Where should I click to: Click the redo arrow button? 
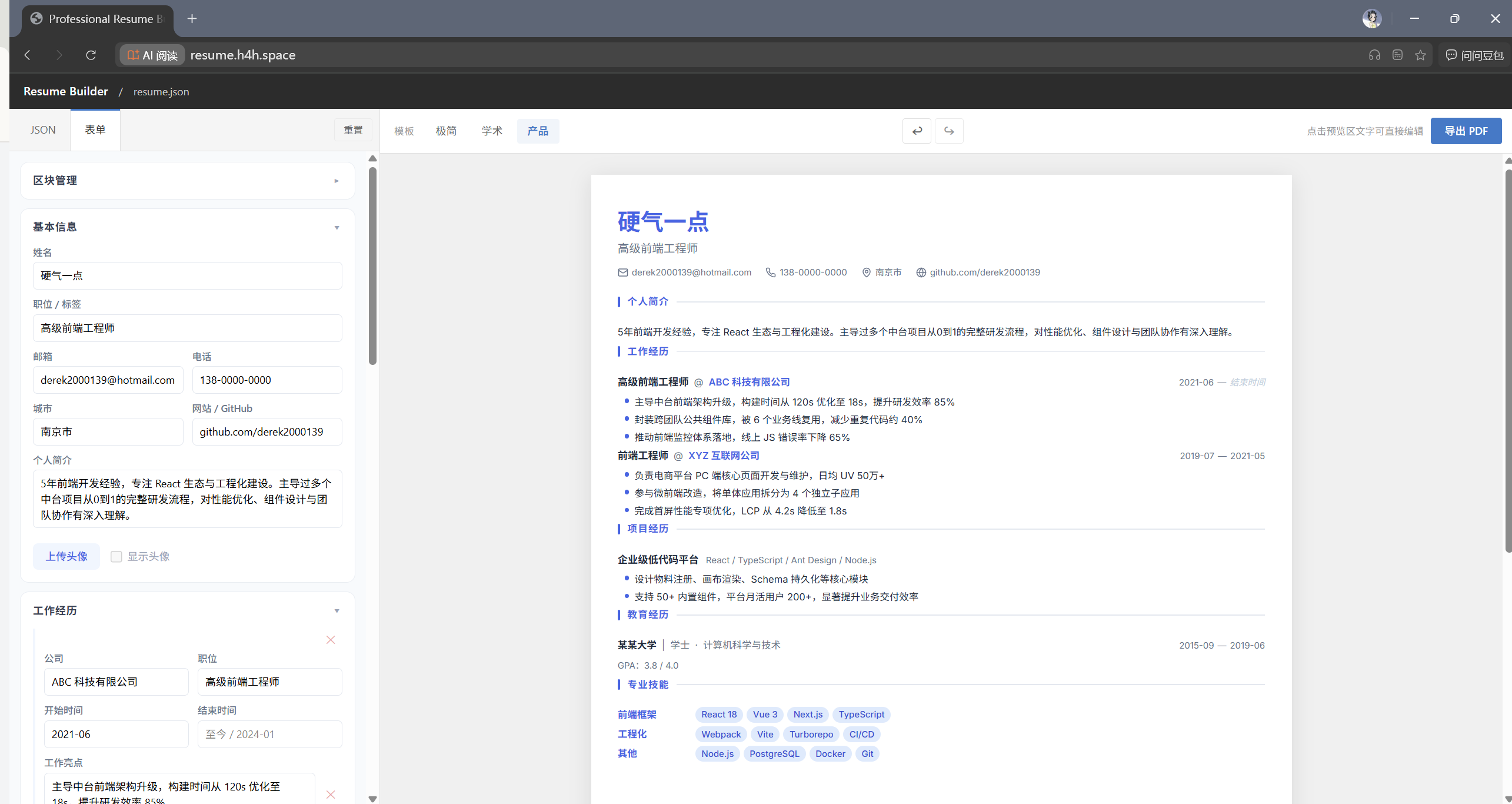pyautogui.click(x=949, y=131)
